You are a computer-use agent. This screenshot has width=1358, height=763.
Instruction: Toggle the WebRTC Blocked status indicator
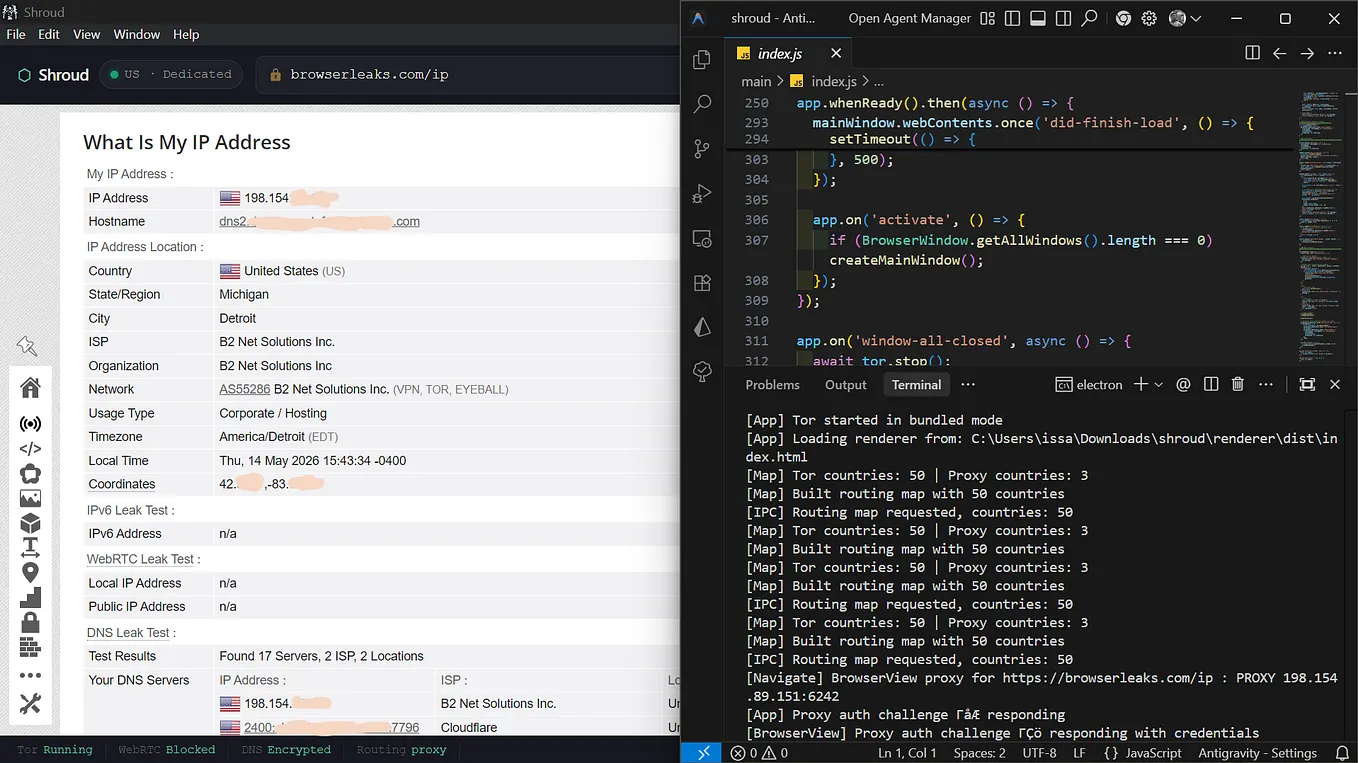(x=167, y=750)
